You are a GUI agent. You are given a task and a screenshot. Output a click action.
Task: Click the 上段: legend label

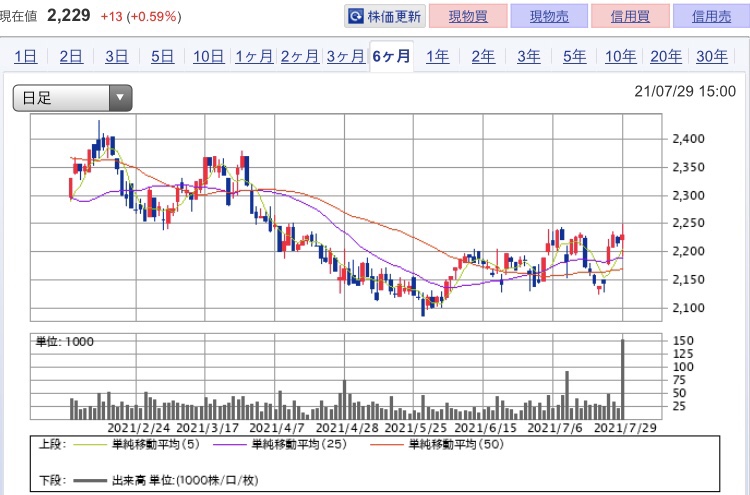point(52,444)
